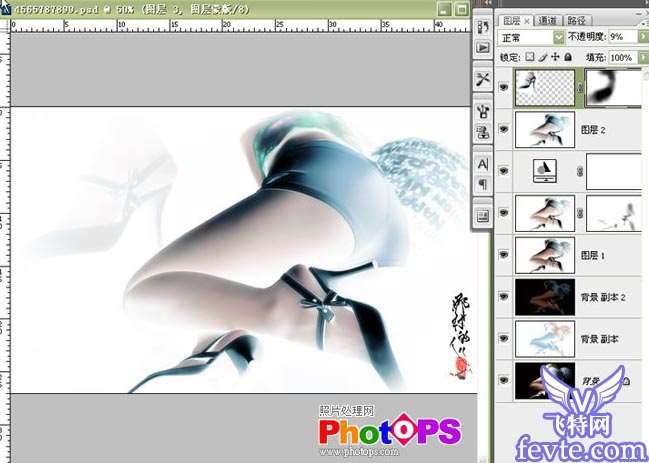Click lock transparent pixels icon
Viewport: 649px width, 463px height.
point(529,57)
